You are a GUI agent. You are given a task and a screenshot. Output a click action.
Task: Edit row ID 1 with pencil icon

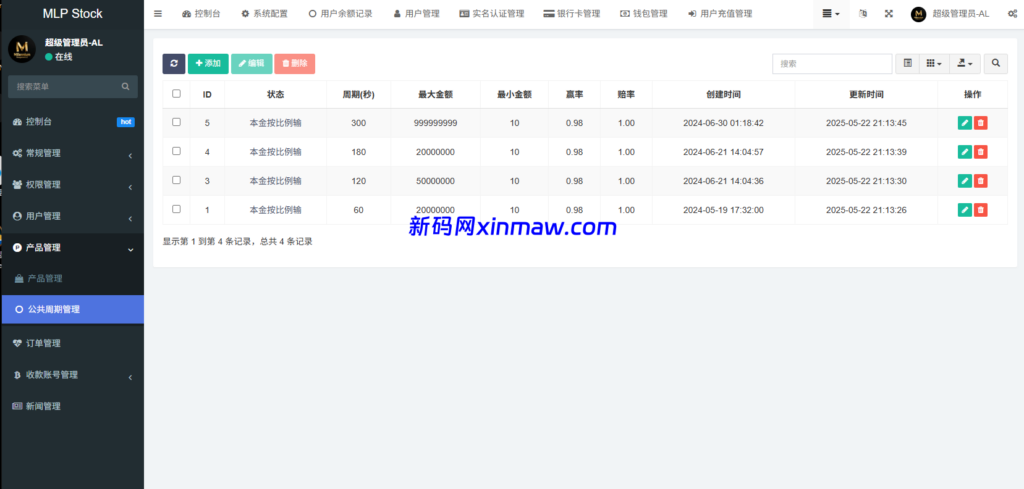coord(965,210)
